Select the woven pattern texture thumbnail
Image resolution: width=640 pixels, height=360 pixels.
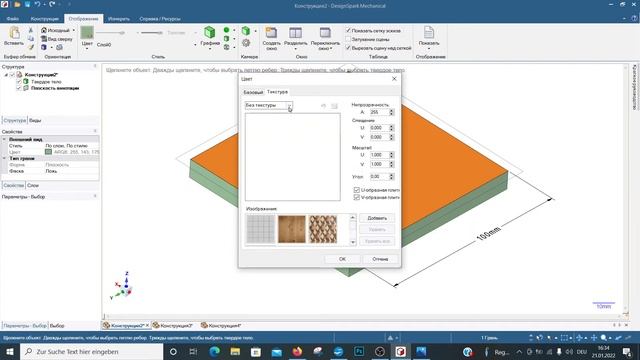(x=322, y=229)
